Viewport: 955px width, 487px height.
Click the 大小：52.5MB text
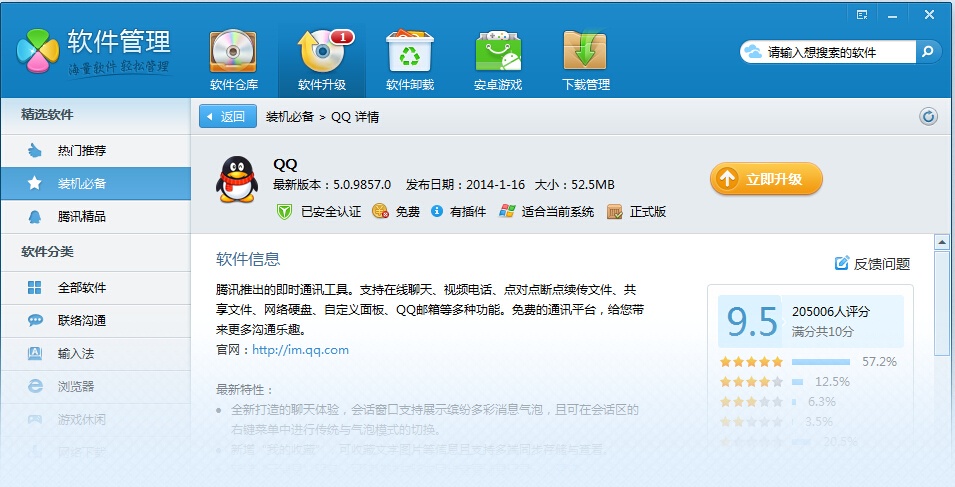pos(574,184)
